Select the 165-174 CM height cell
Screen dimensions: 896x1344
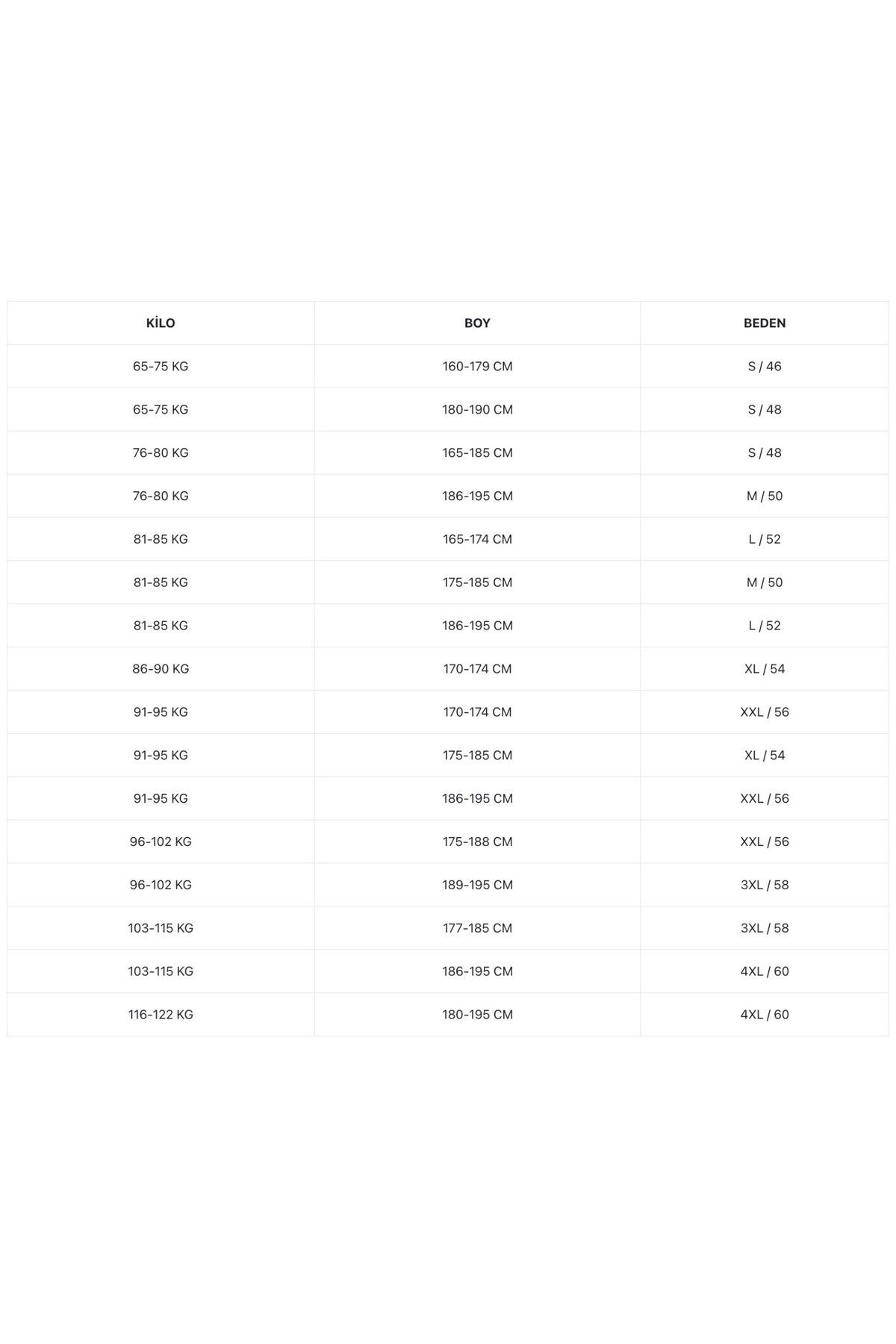477,539
